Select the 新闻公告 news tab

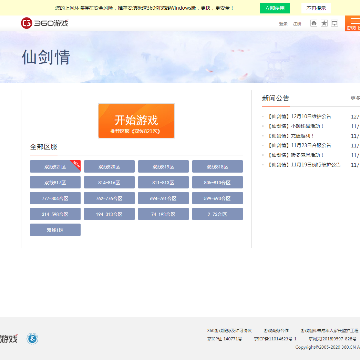click(275, 98)
